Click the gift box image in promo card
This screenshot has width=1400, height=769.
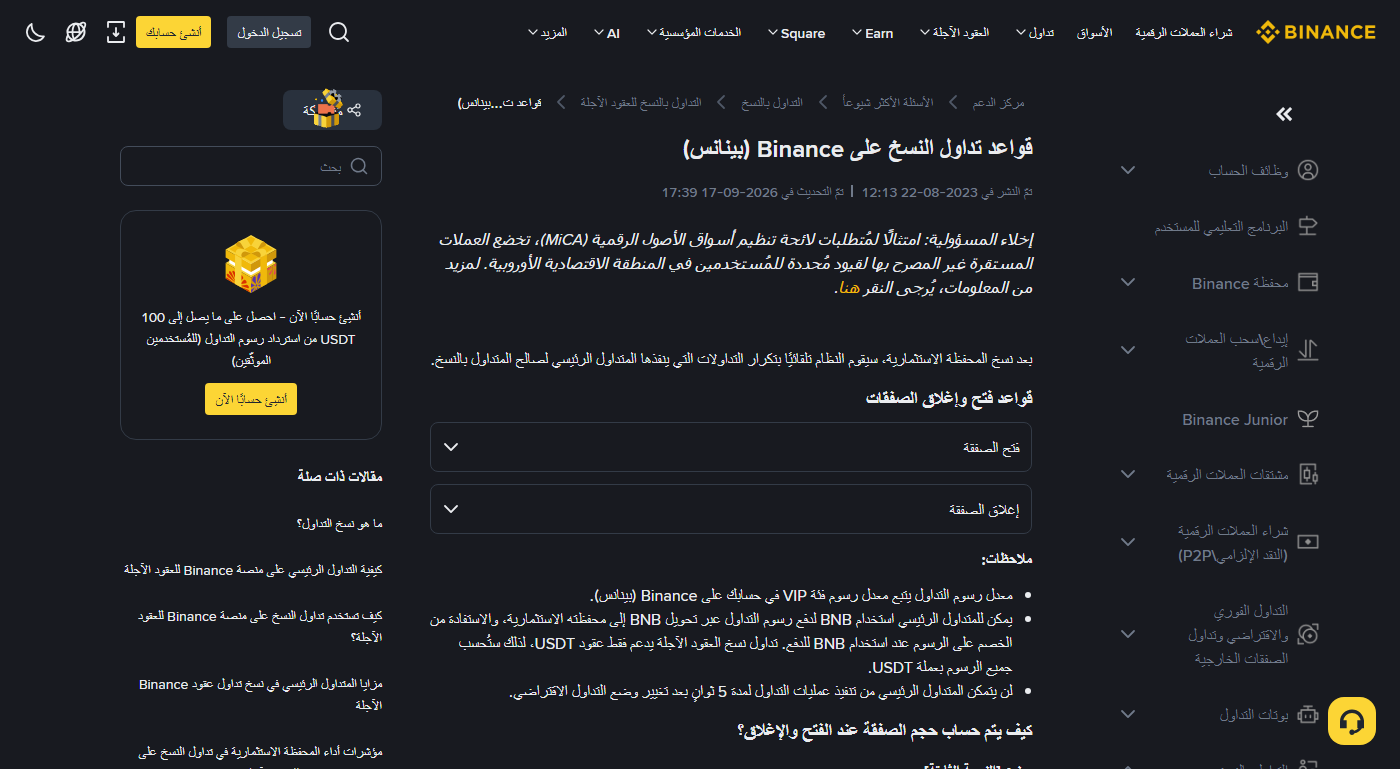tap(251, 263)
